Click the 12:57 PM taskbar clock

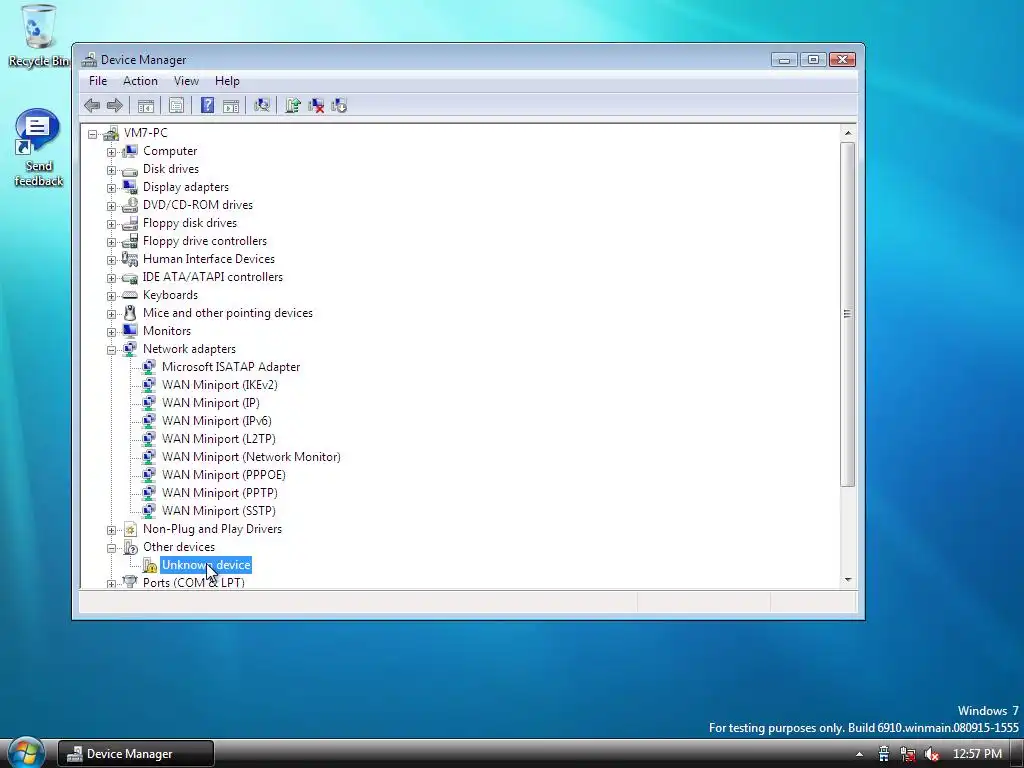coord(977,754)
